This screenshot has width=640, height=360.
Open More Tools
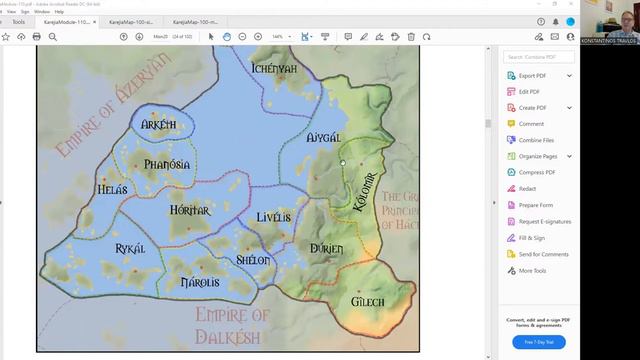click(x=532, y=271)
